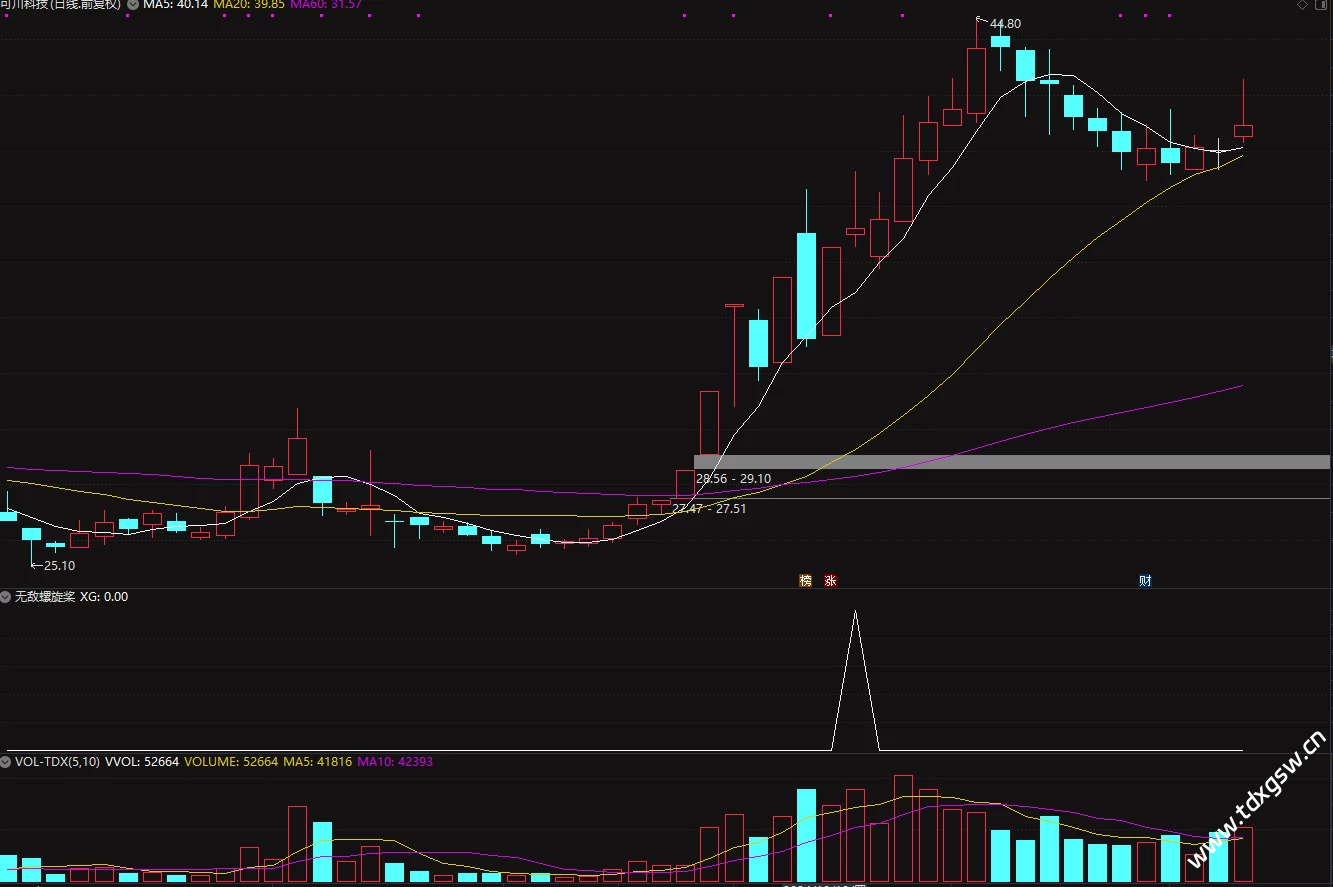Expand the main chart MA indicator dropdown
Viewport: 1333px width, 887px height.
133,5
